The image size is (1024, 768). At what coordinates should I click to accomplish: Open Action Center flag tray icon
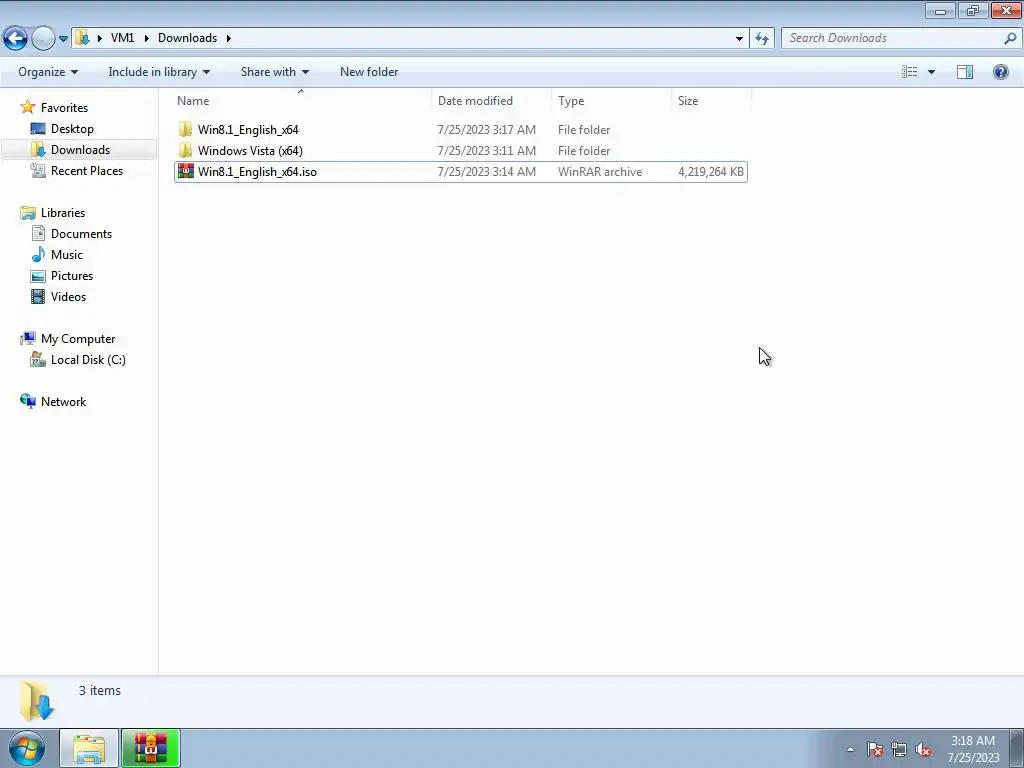(x=874, y=749)
